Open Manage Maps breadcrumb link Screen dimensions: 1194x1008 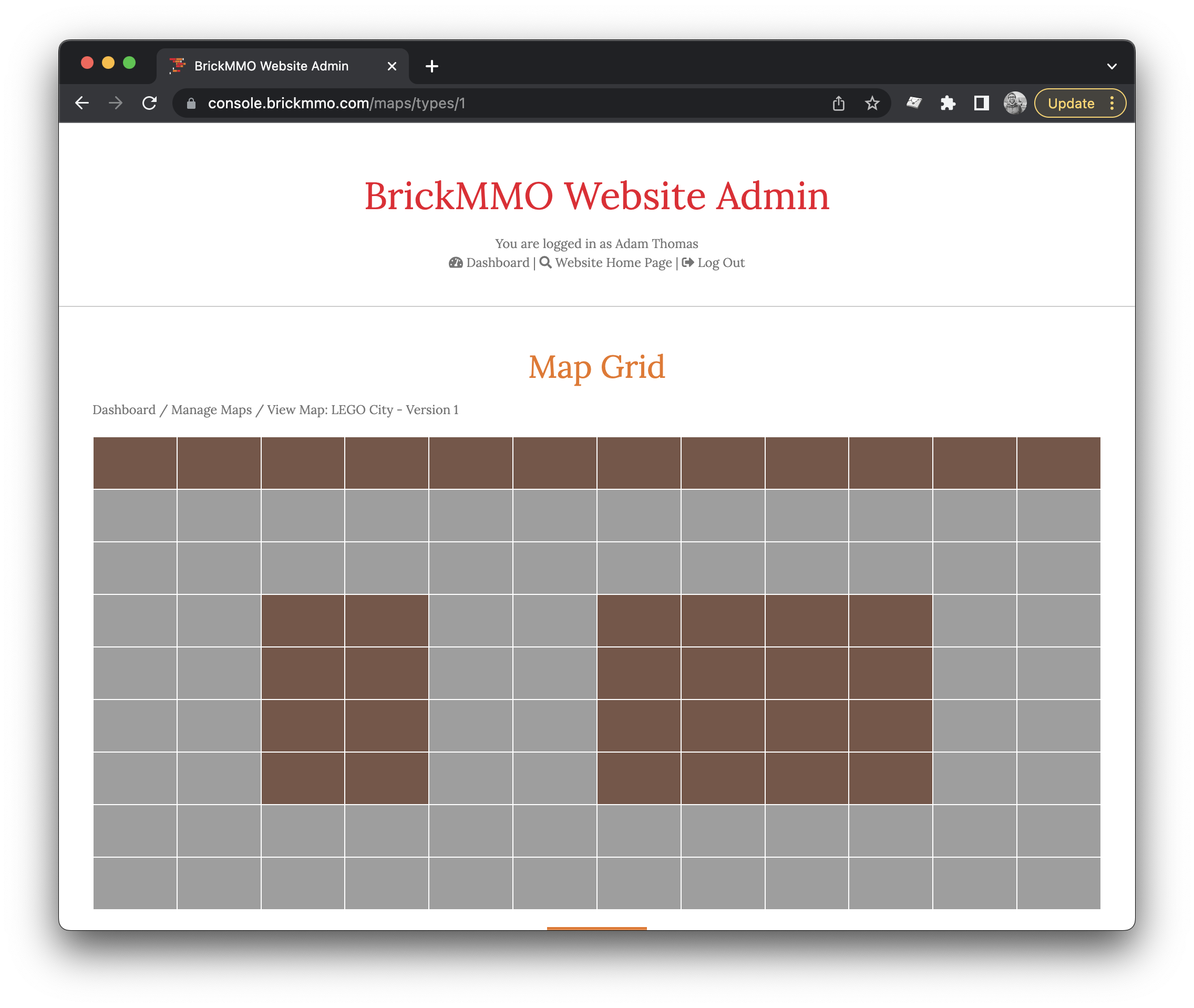click(x=211, y=410)
